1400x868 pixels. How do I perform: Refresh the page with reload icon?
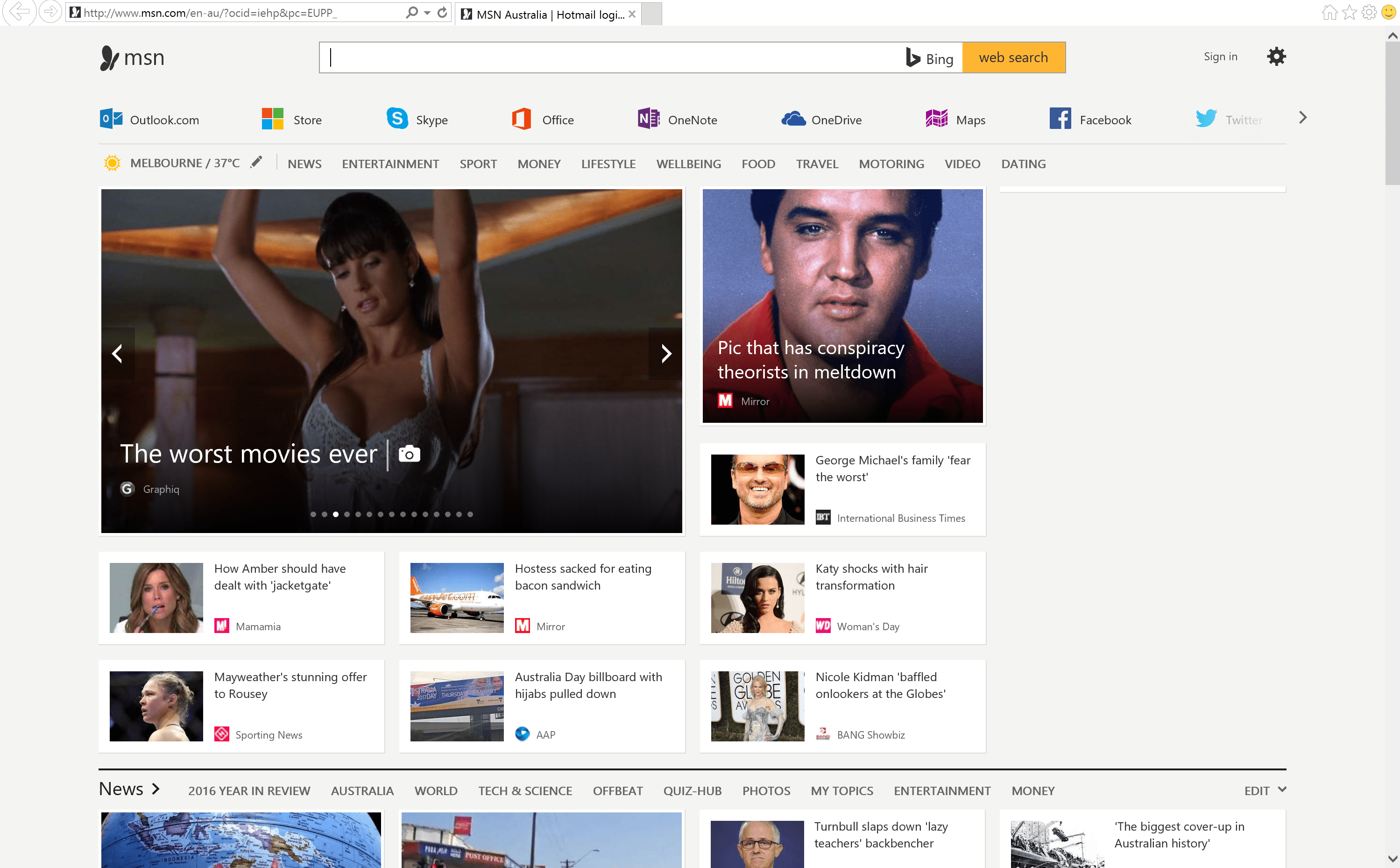[442, 13]
